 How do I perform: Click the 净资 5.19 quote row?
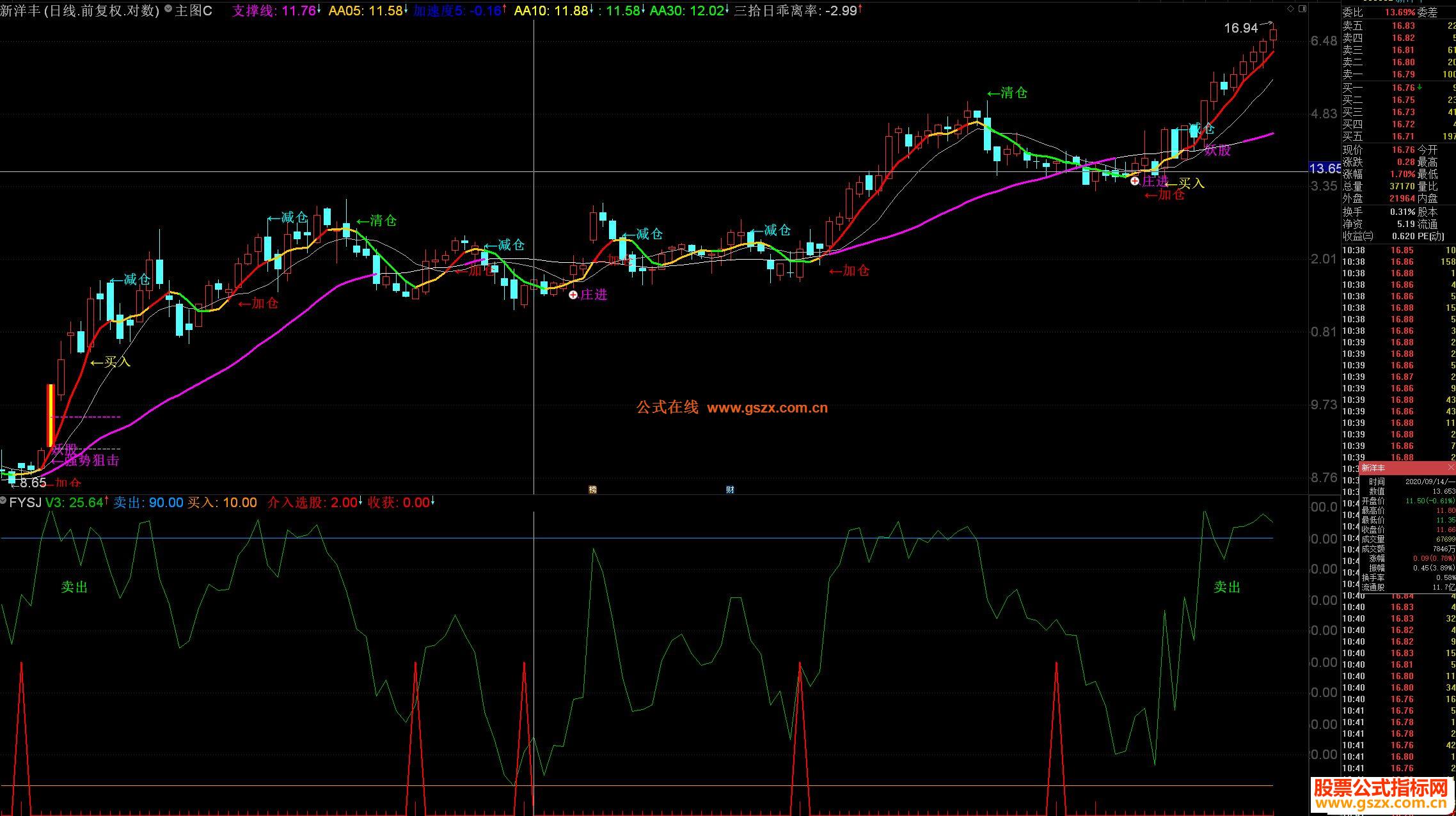point(1378,224)
